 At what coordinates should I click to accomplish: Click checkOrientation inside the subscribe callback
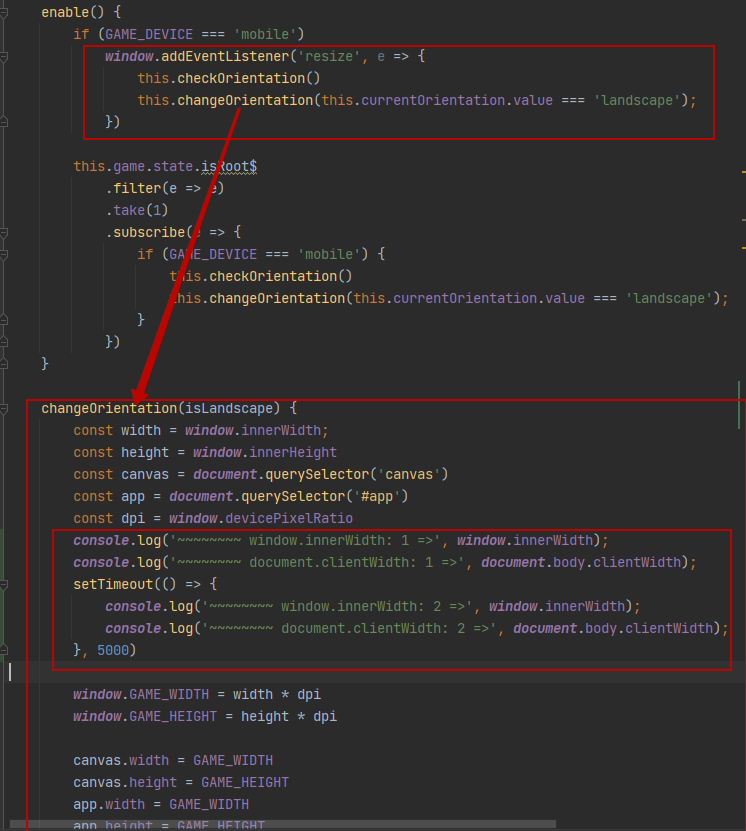pyautogui.click(x=273, y=276)
